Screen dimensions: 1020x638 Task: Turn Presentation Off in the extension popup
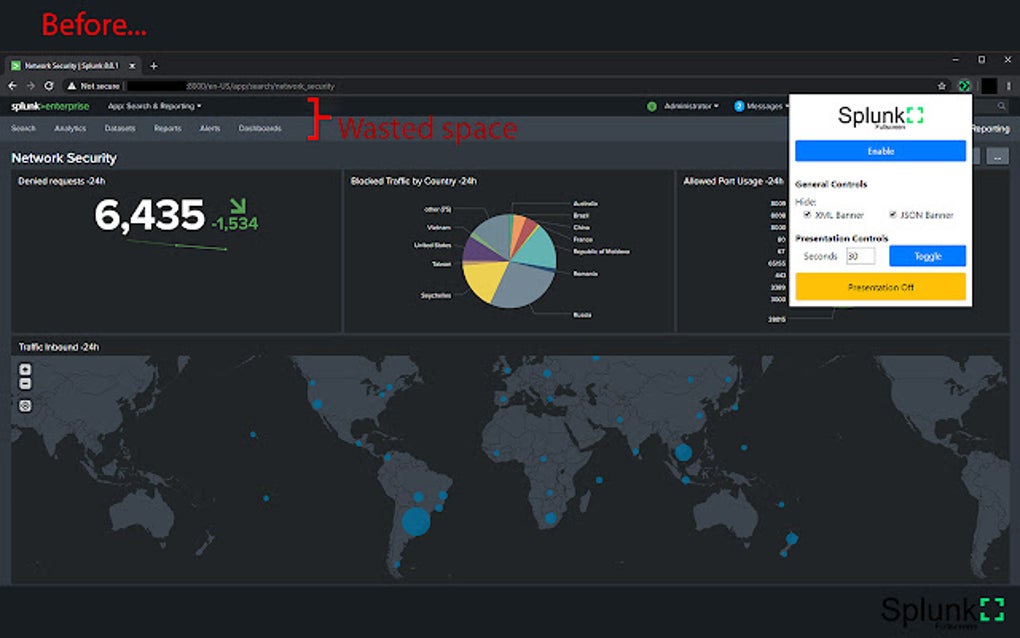(882, 288)
